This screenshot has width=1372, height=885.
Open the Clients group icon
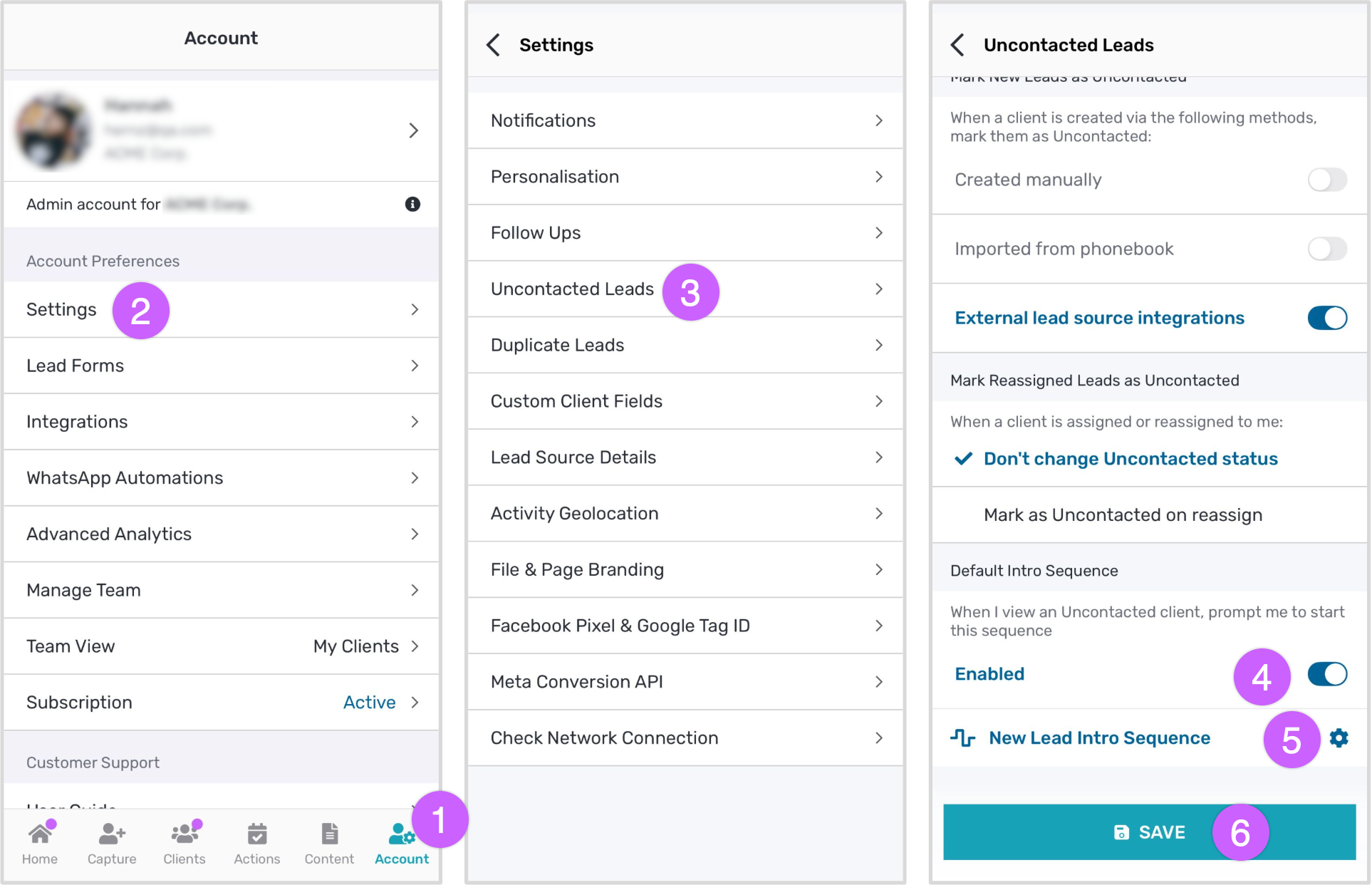pos(185,833)
